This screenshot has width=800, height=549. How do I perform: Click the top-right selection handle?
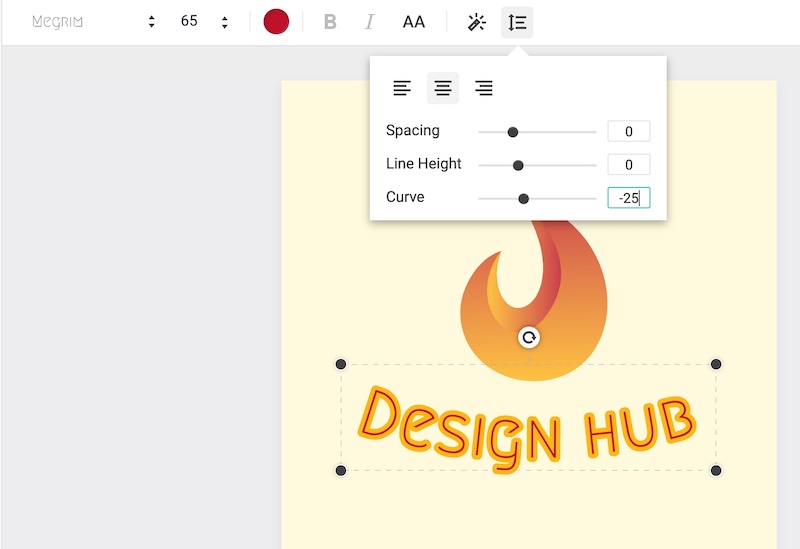pyautogui.click(x=716, y=364)
